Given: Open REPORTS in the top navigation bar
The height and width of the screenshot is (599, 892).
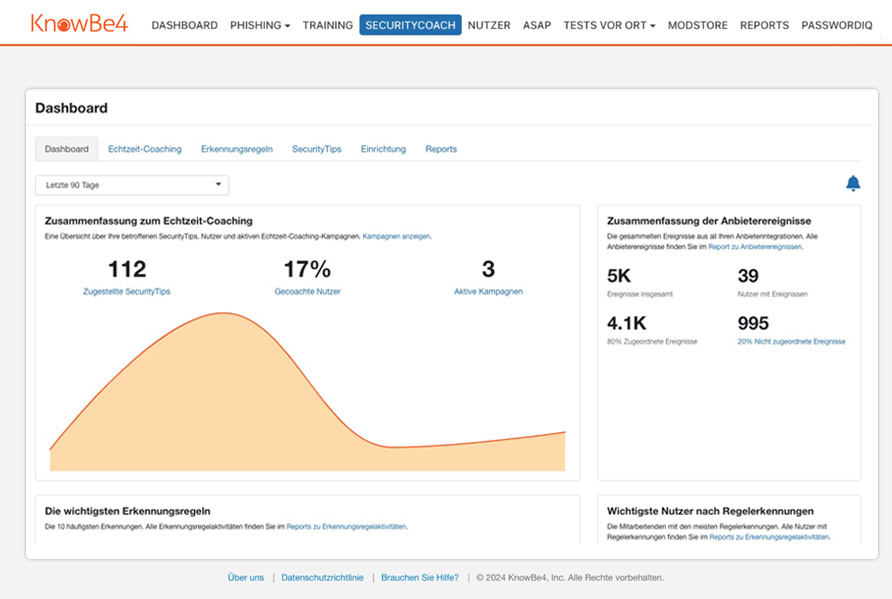Looking at the screenshot, I should [764, 25].
